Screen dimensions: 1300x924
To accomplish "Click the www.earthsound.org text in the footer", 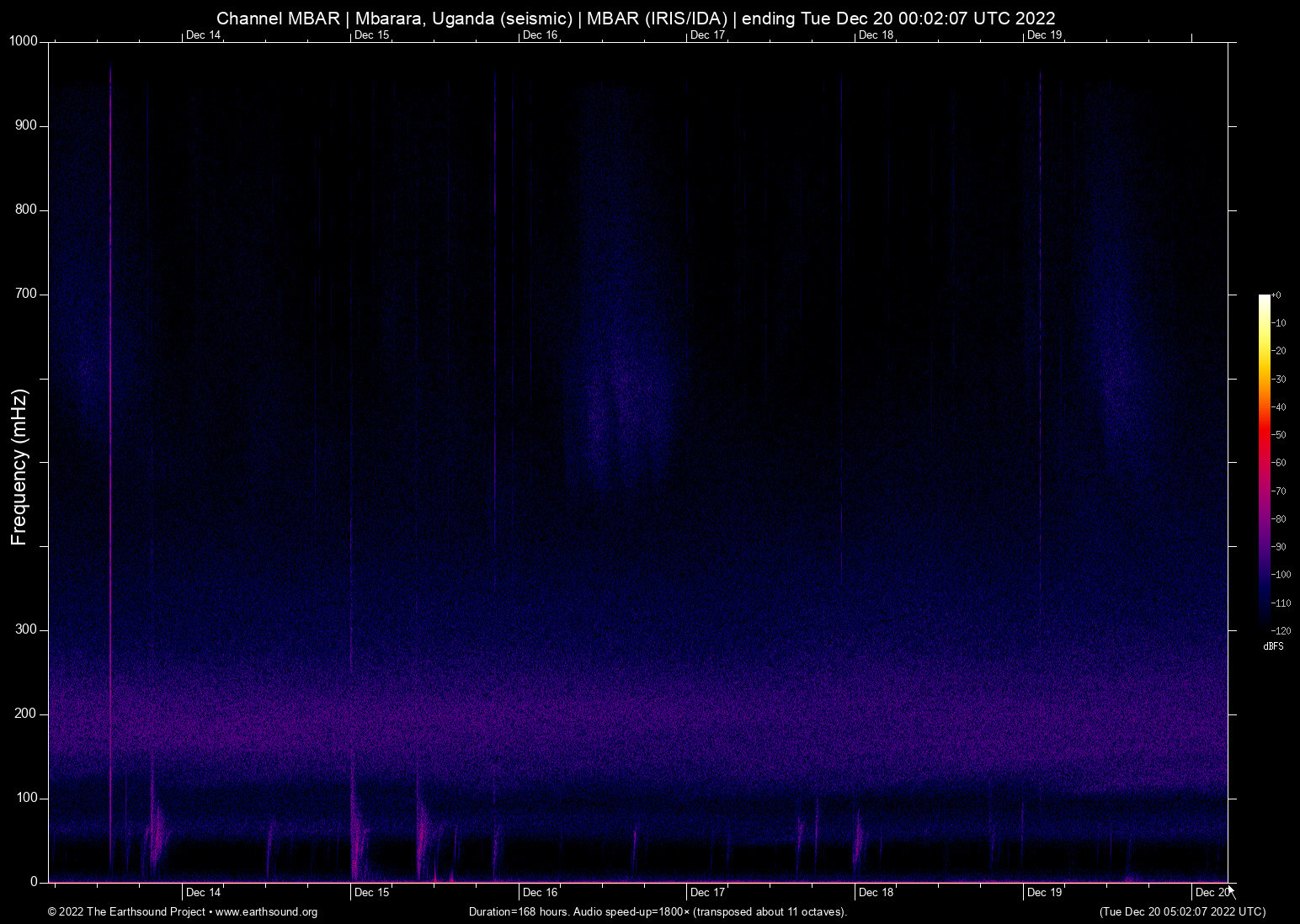I will 266,912.
